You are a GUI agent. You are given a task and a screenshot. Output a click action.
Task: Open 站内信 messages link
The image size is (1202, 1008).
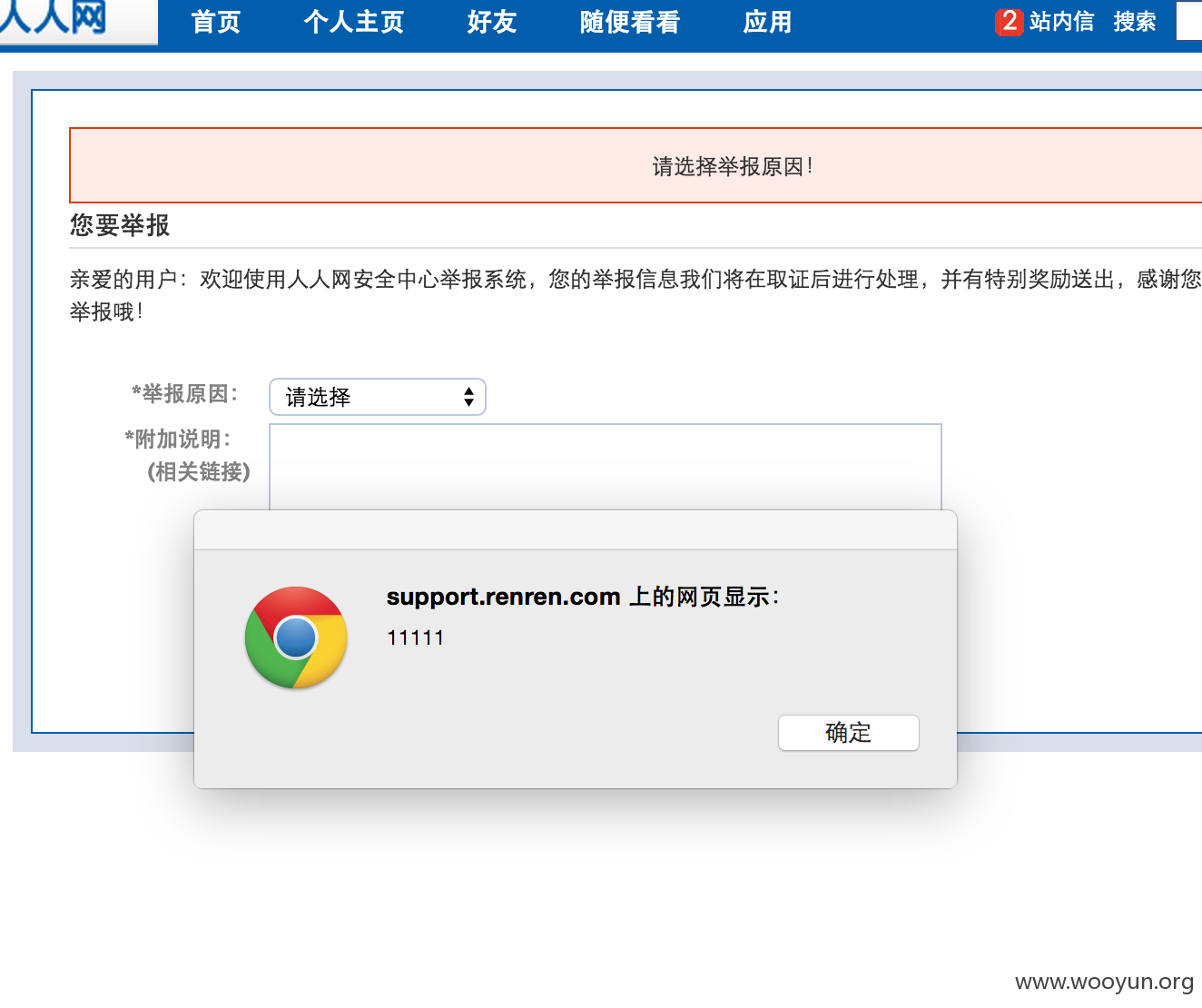[1061, 22]
